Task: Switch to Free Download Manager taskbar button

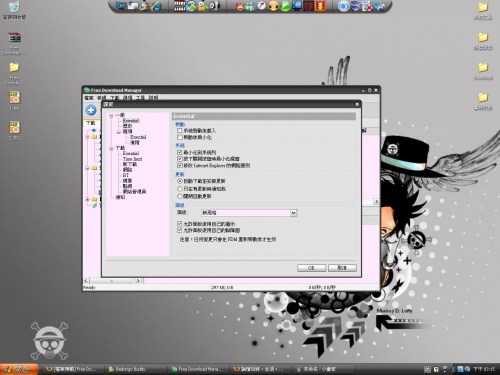Action: (198, 369)
